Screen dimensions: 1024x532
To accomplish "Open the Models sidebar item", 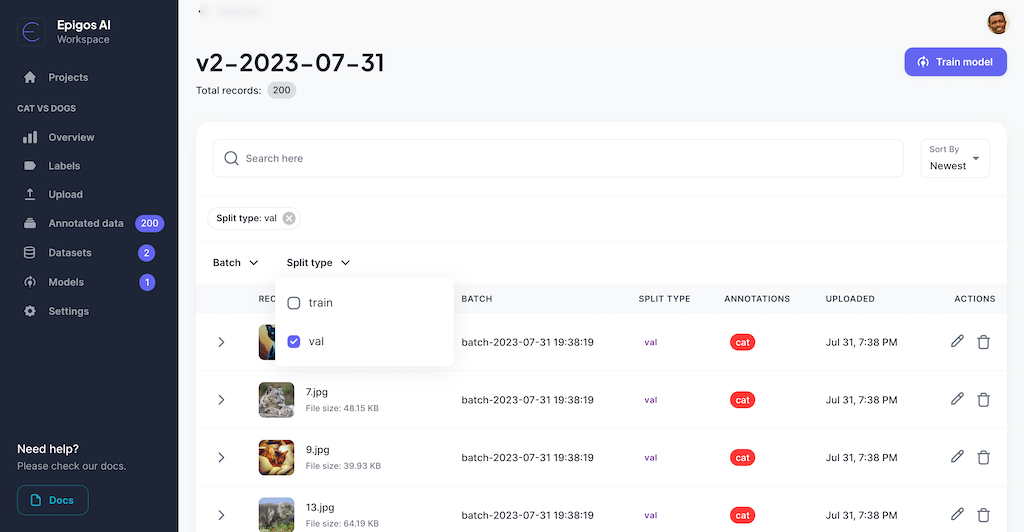I will [66, 282].
